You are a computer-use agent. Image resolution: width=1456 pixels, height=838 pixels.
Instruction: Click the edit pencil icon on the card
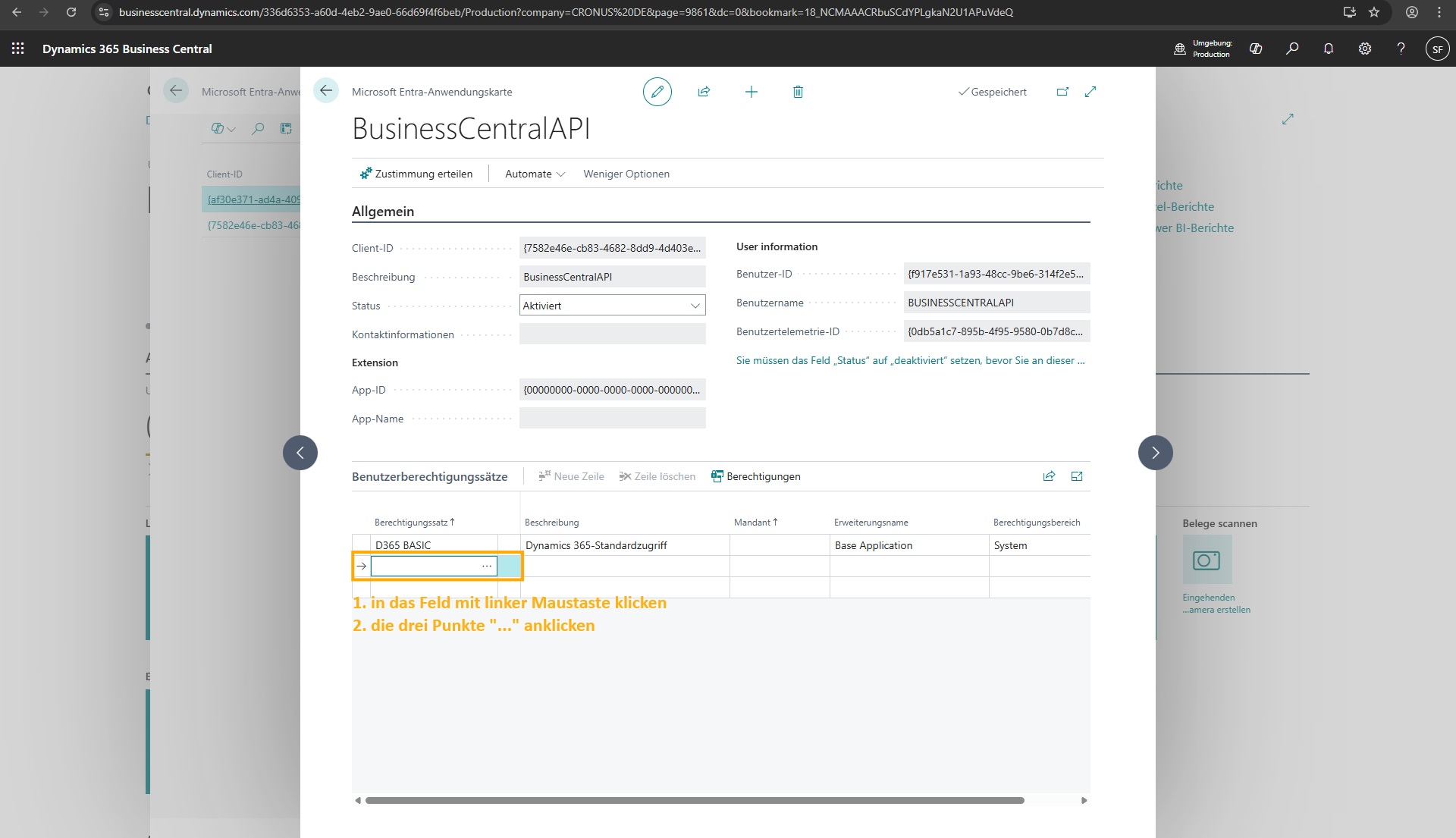point(657,92)
